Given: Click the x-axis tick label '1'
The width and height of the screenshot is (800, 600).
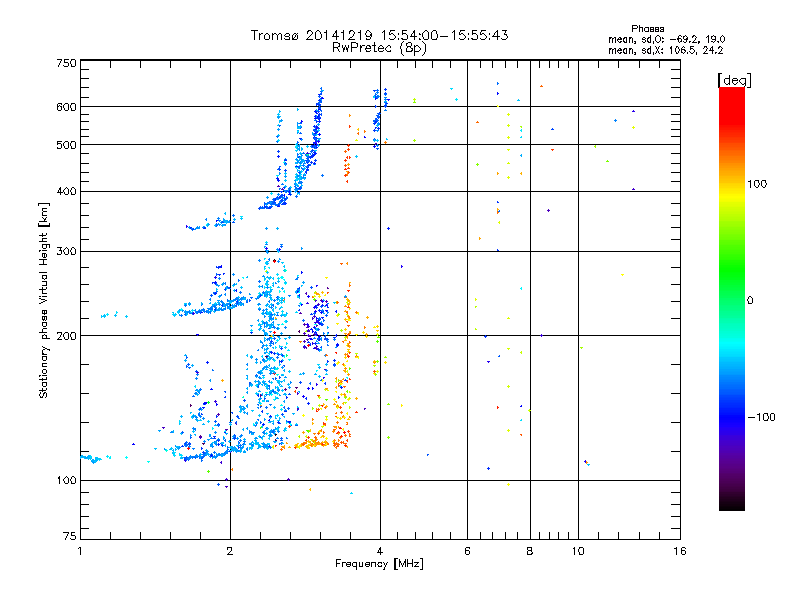Looking at the screenshot, I should coord(80,551).
